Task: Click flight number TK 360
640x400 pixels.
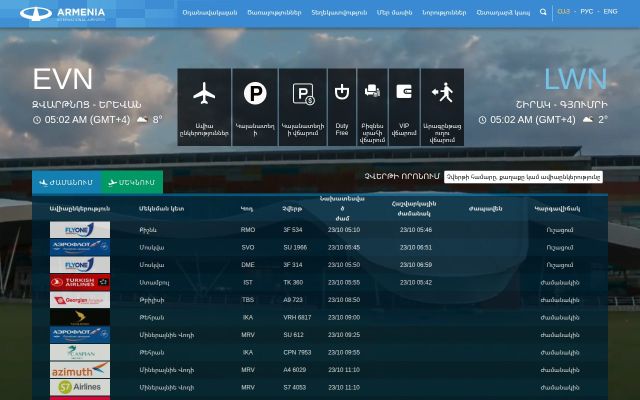Action: coord(293,282)
